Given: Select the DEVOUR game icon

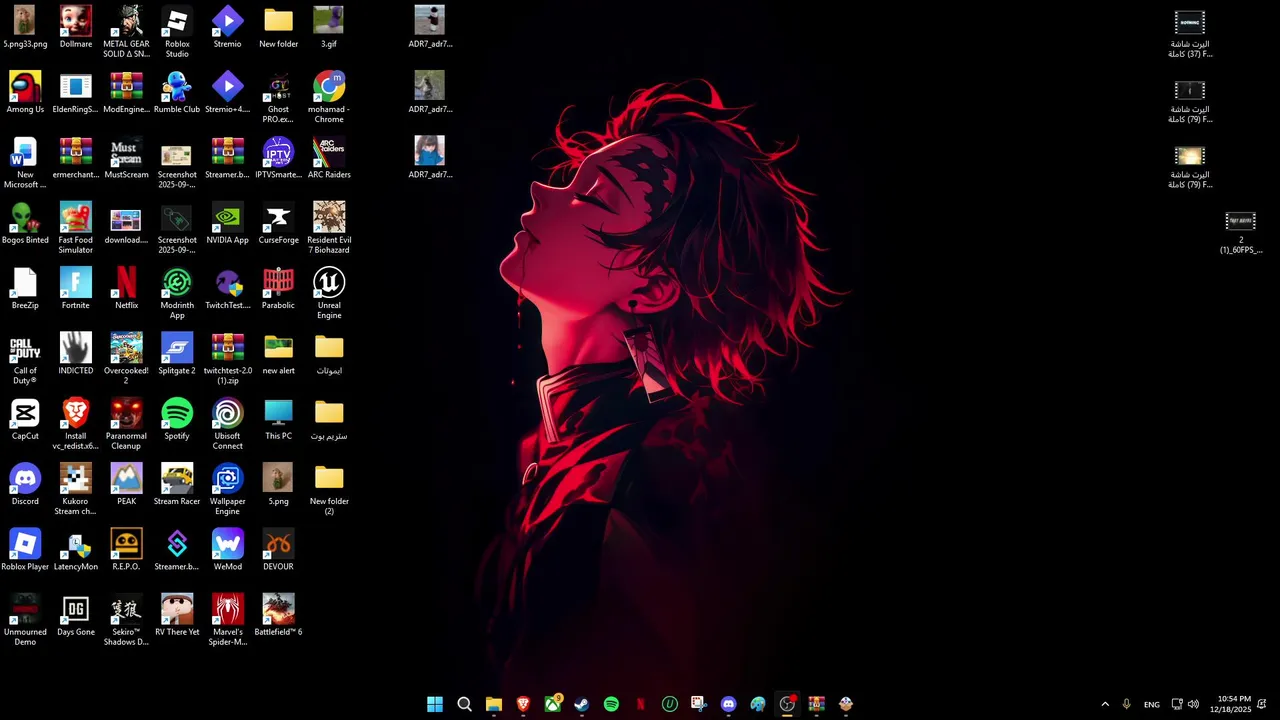Looking at the screenshot, I should 278,550.
